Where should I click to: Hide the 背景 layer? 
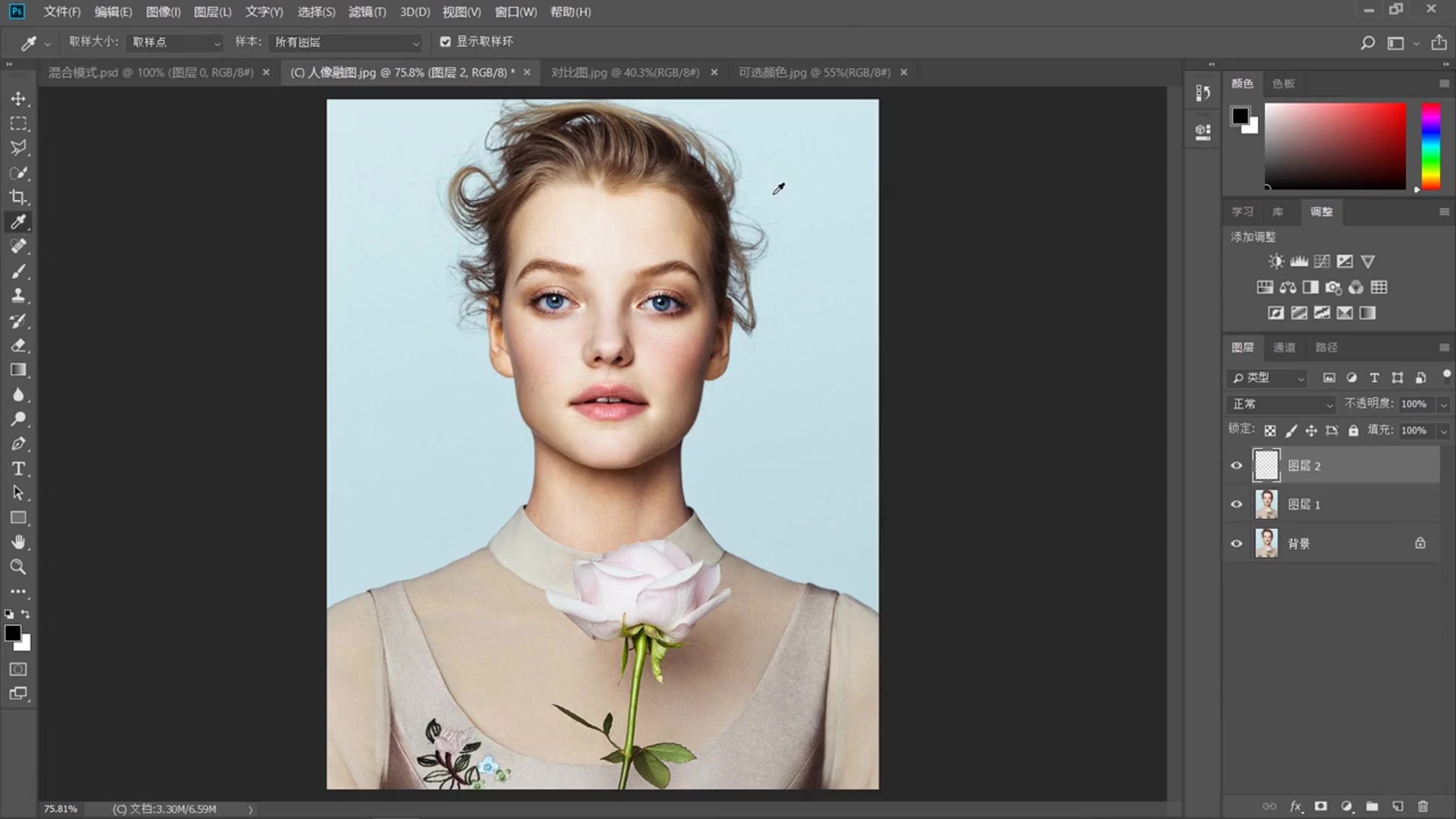click(x=1237, y=543)
